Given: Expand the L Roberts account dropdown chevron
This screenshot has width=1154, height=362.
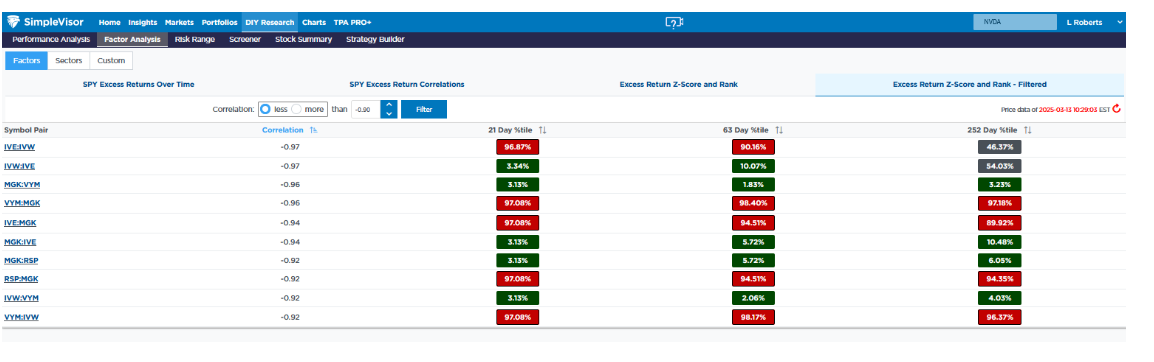Looking at the screenshot, I should point(1119,23).
